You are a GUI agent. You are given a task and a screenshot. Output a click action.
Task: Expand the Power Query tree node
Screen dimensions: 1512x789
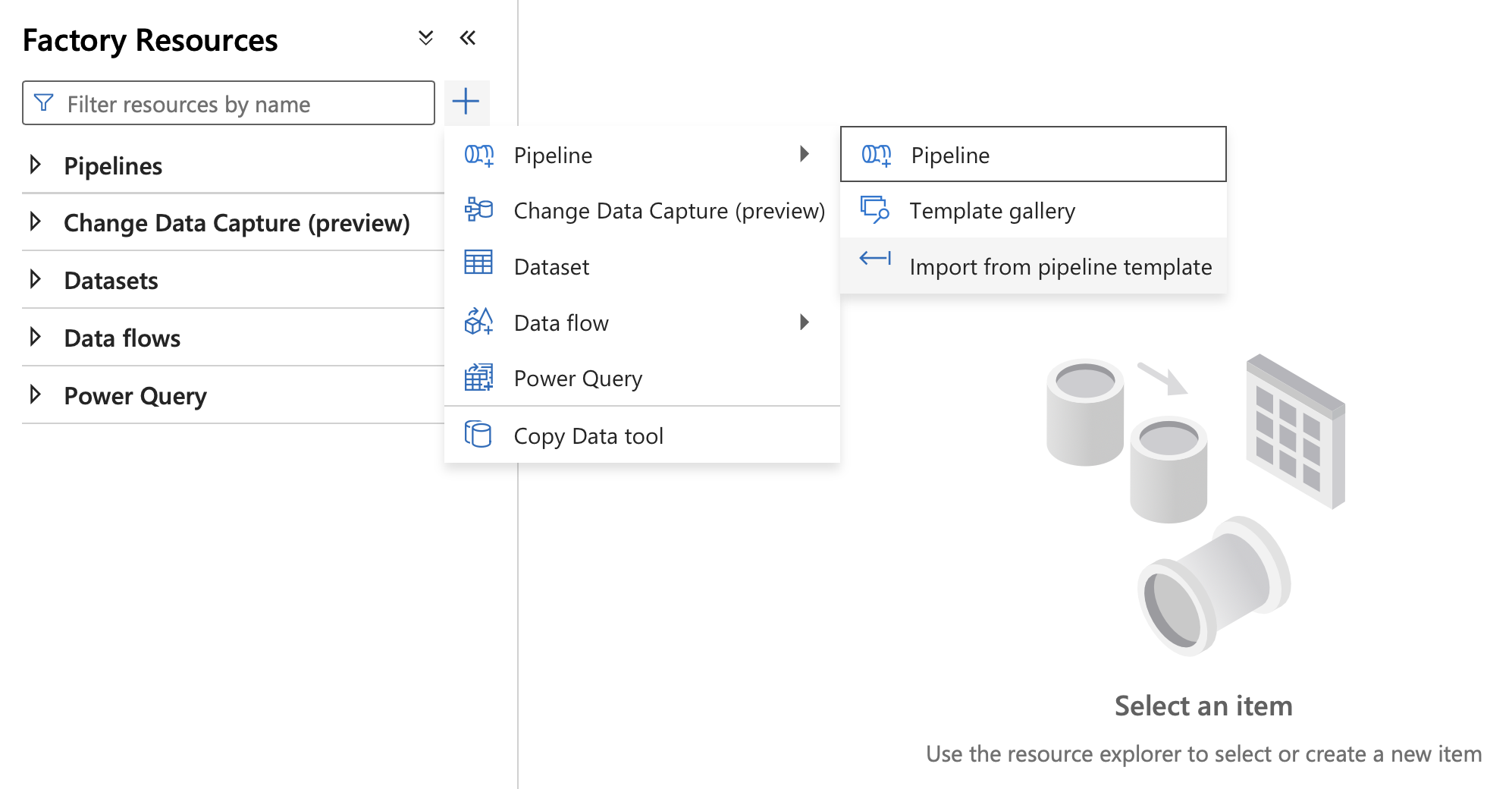[x=35, y=394]
